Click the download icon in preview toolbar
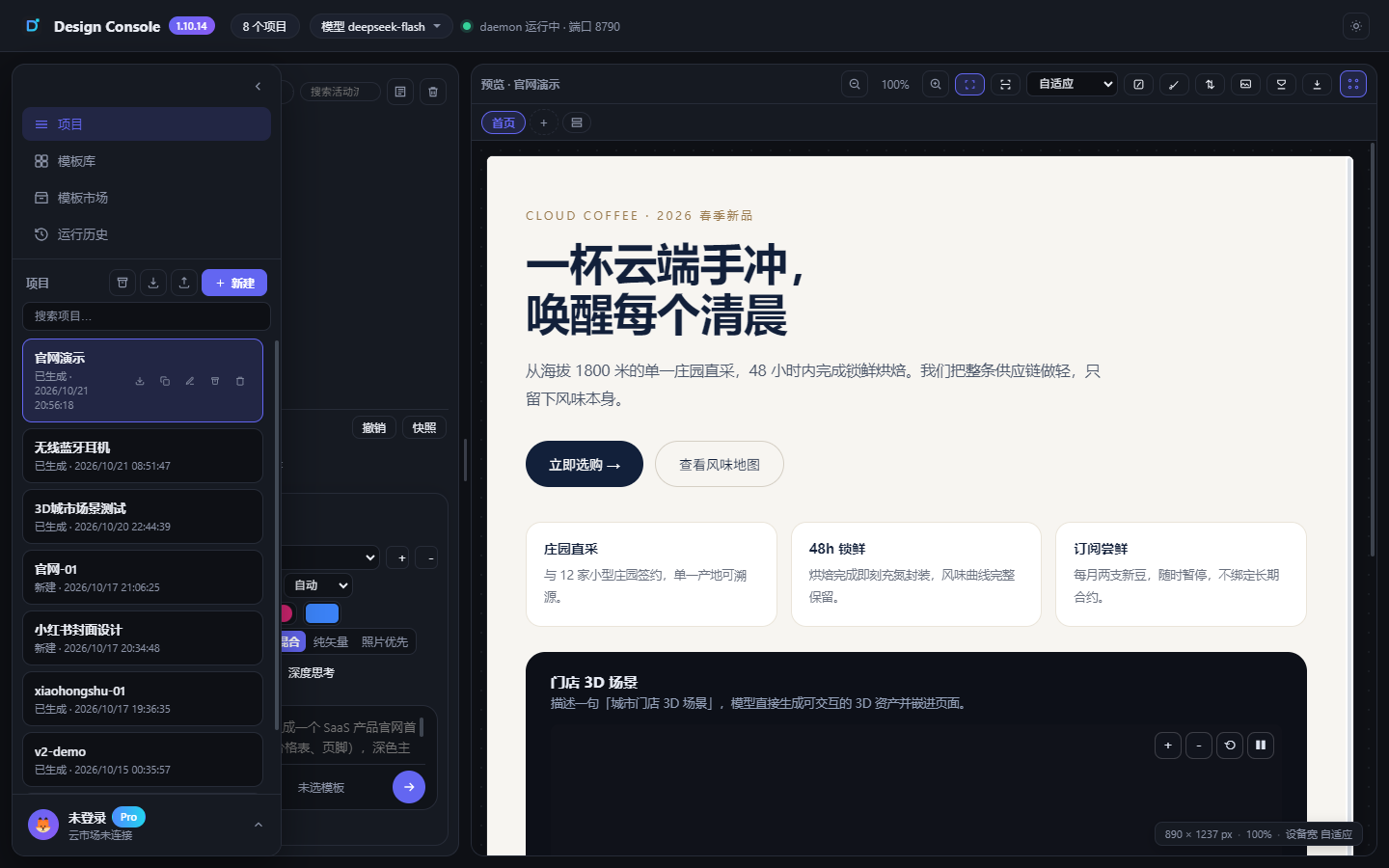The width and height of the screenshot is (1389, 868). click(x=1317, y=85)
